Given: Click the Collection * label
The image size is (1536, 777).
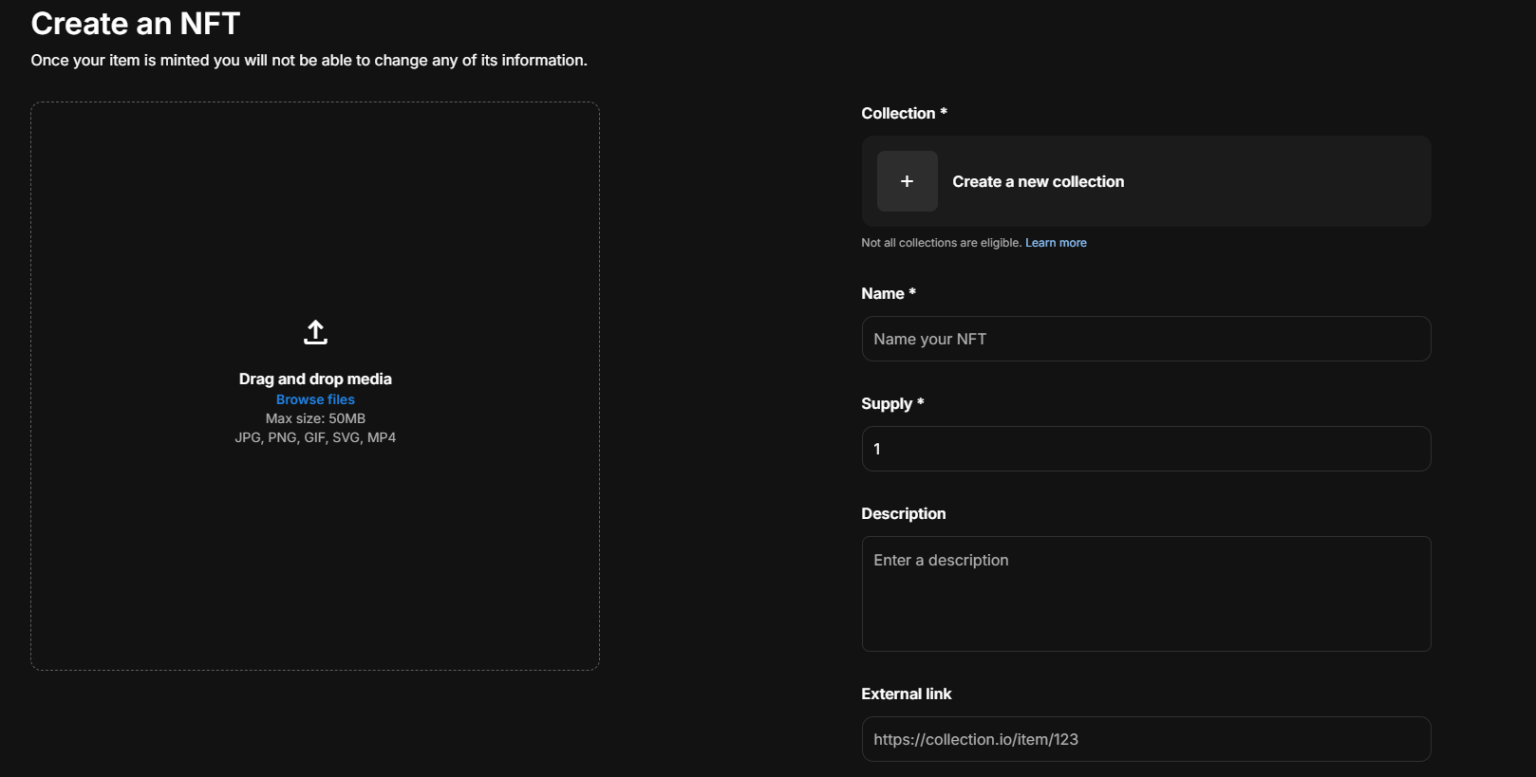Looking at the screenshot, I should click(904, 113).
